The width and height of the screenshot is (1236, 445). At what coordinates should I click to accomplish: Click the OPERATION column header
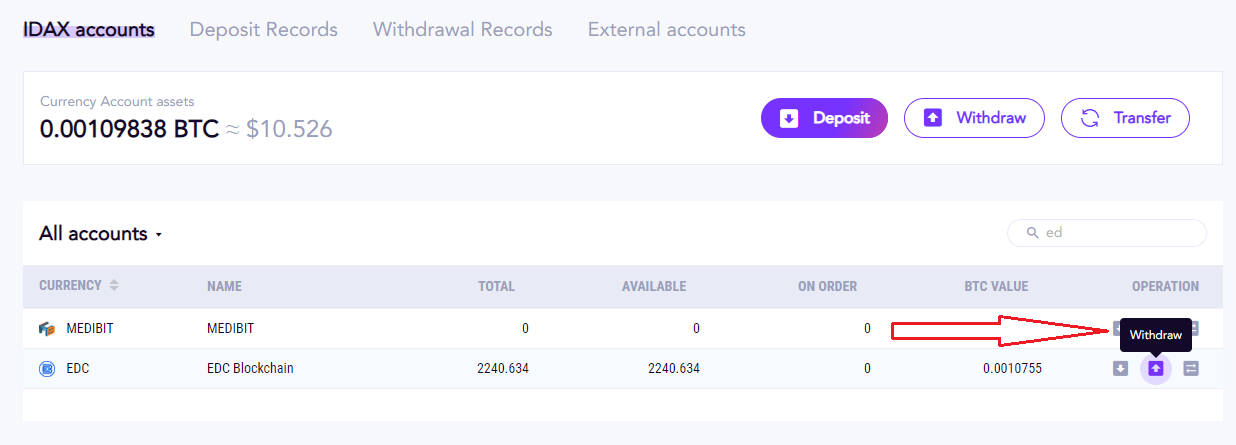pos(1165,286)
